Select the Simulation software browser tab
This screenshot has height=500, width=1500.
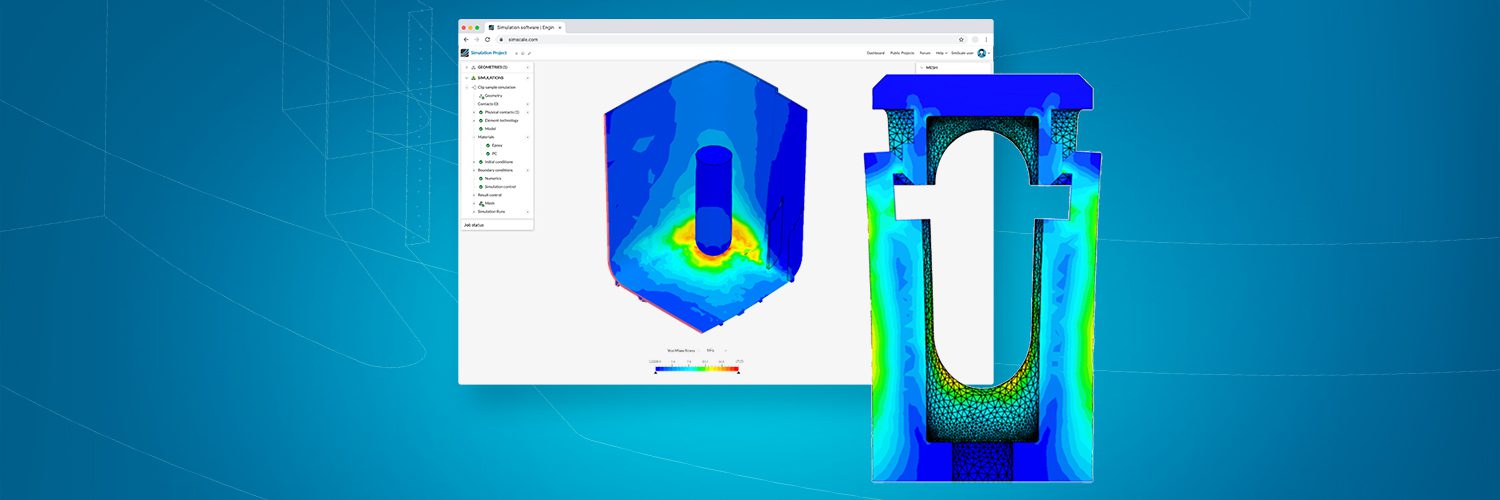tap(525, 27)
